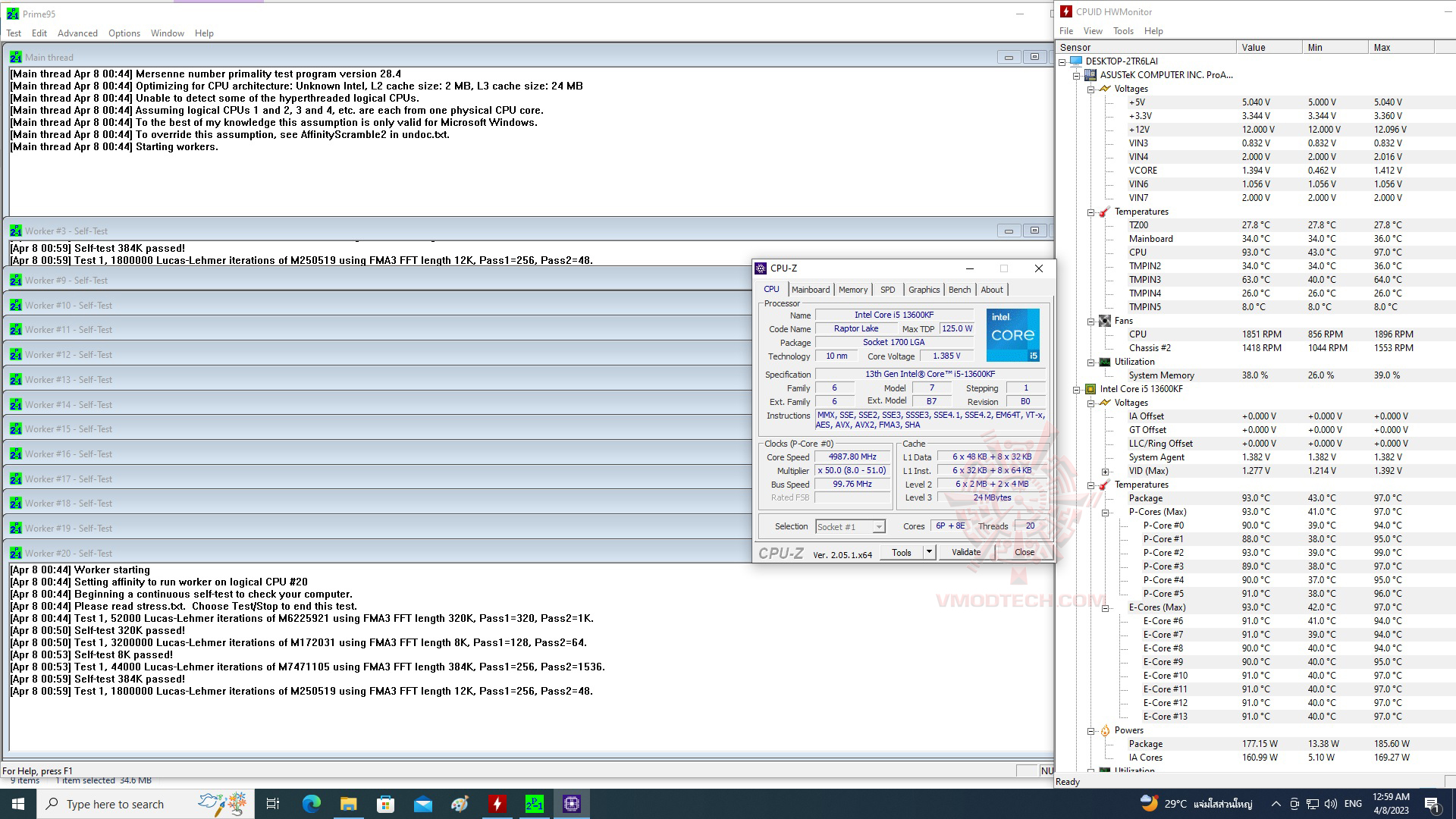The image size is (1456, 819).
Task: Collapse the mainboard Voltages group
Action: (x=1091, y=89)
